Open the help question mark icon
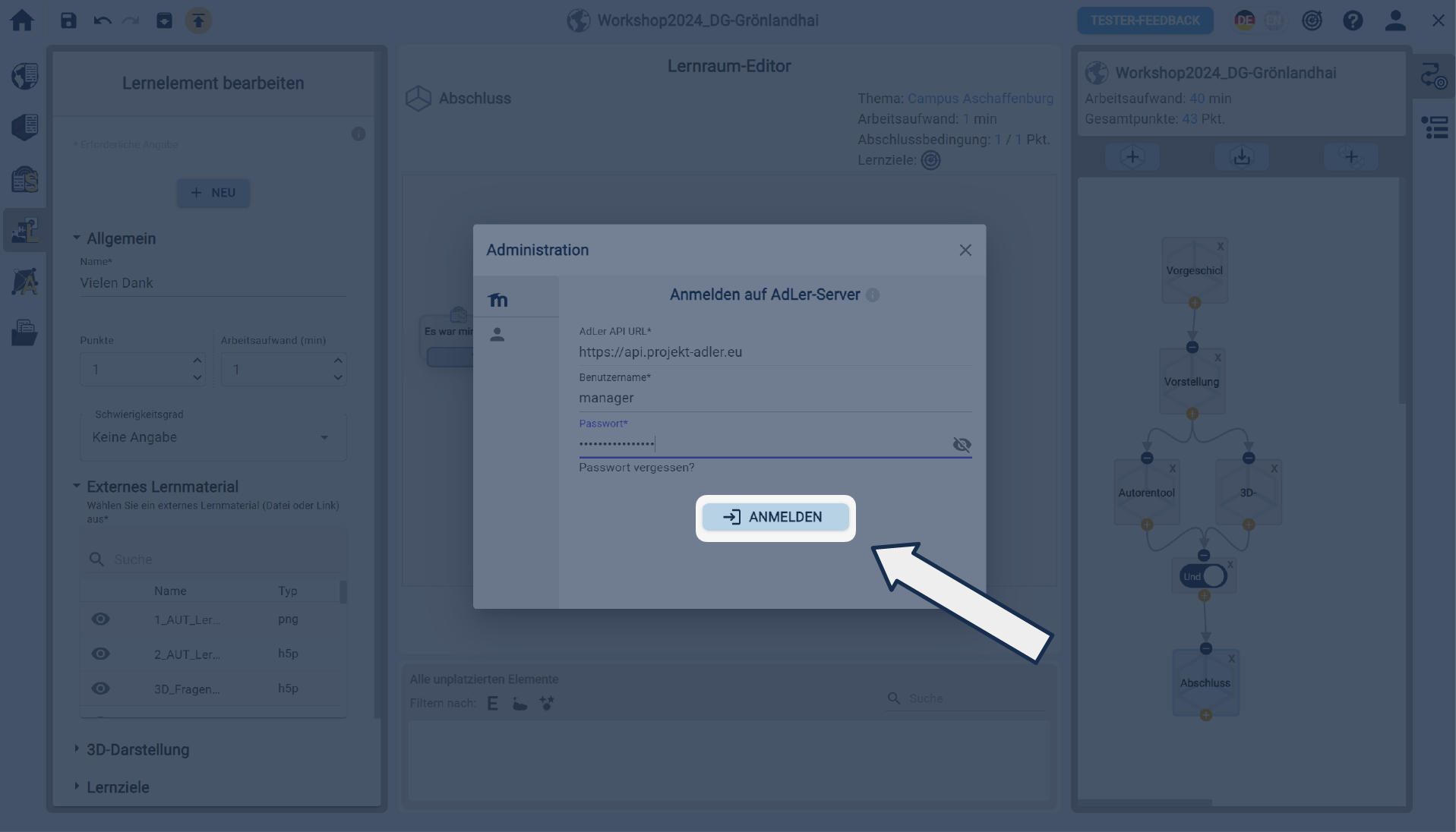The height and width of the screenshot is (832, 1456). point(1352,20)
